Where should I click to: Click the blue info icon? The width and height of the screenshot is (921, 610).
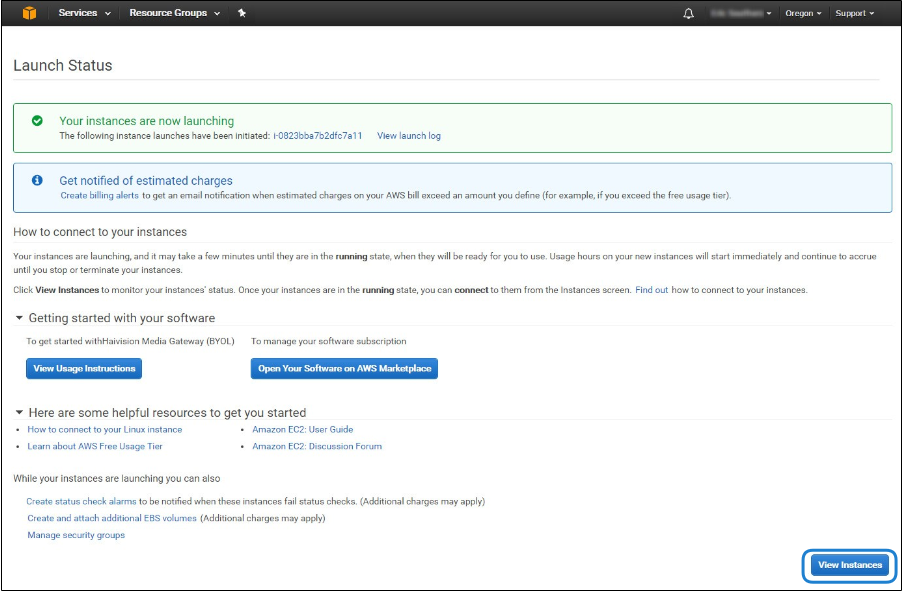pos(37,180)
